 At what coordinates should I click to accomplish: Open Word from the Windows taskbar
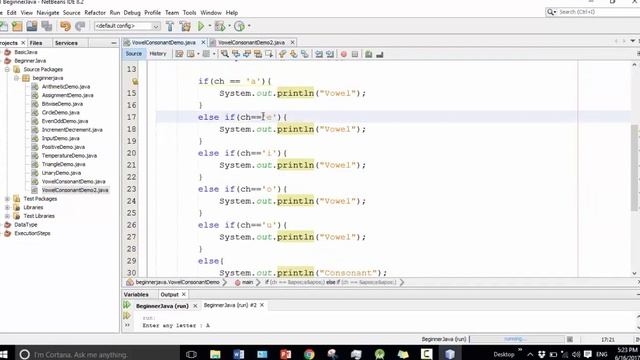239,354
